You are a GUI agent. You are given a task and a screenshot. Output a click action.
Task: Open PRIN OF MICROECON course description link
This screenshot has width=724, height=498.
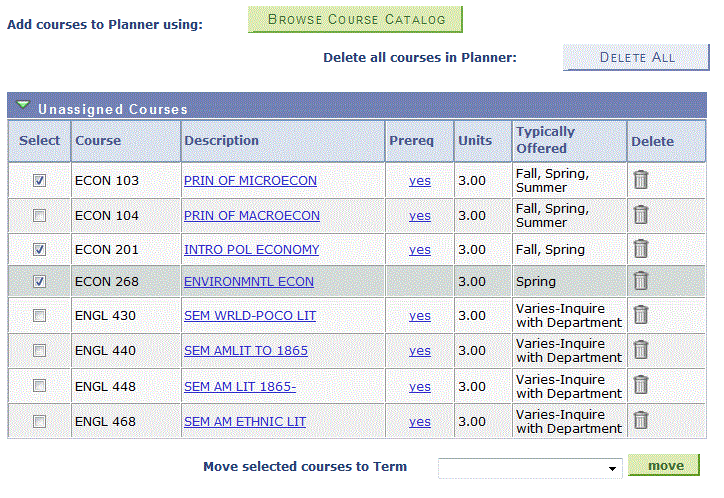point(250,181)
